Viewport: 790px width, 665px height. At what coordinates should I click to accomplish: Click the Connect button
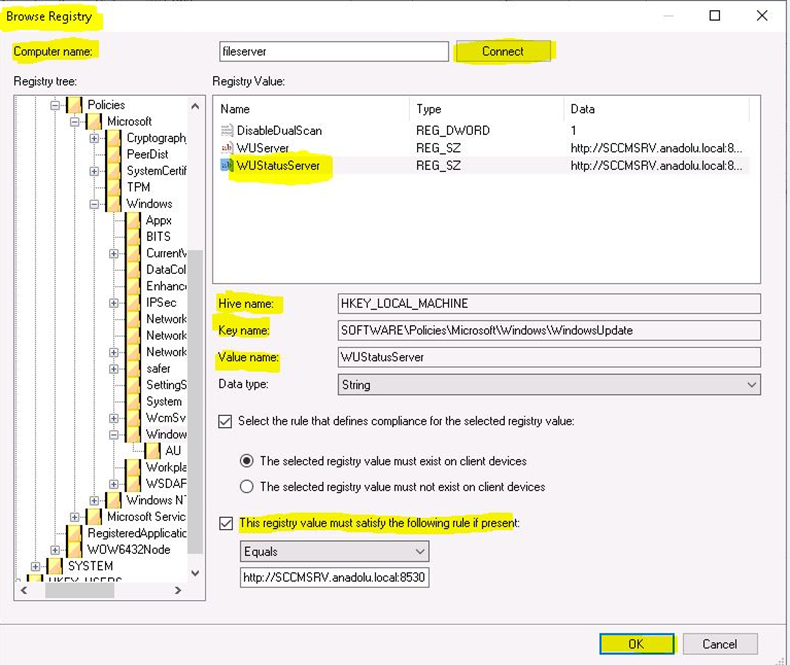(503, 51)
